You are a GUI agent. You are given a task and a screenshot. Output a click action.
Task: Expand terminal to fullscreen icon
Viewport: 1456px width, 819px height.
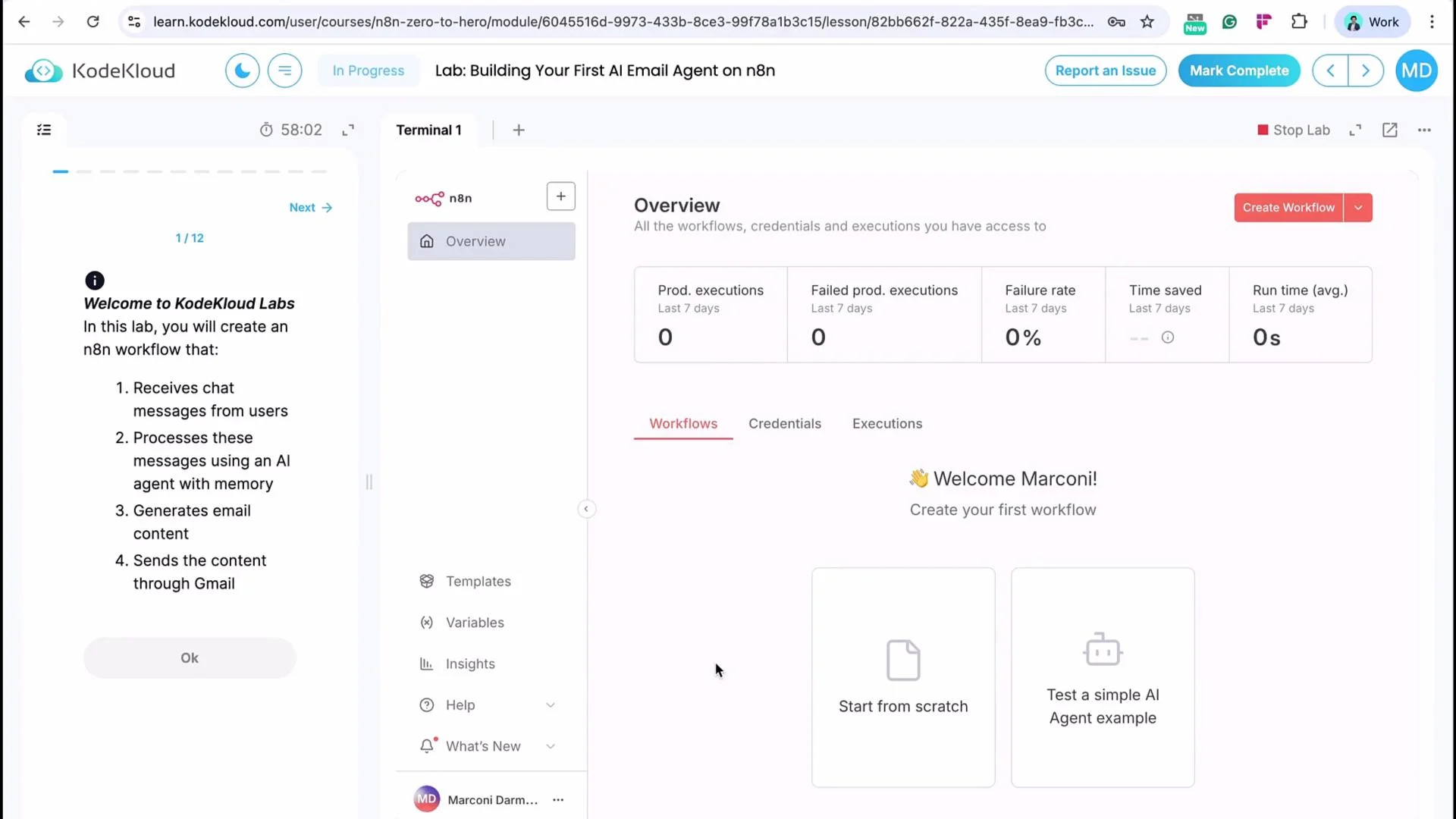pos(1355,130)
